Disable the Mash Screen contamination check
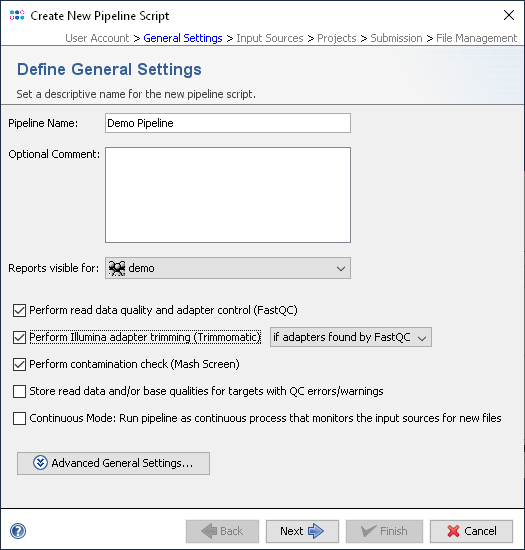525x550 pixels. (19, 364)
